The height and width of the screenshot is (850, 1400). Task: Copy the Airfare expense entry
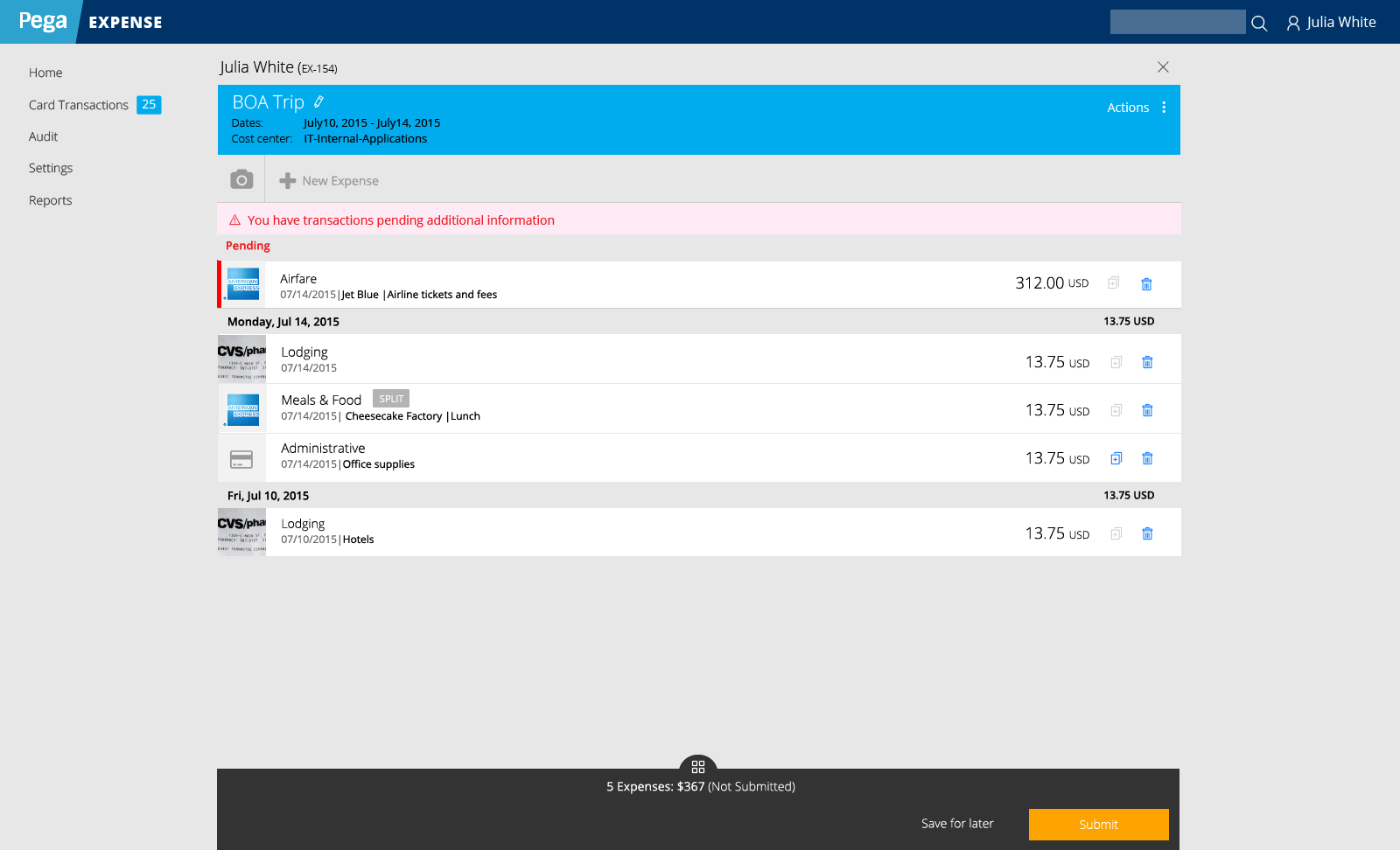point(1113,283)
